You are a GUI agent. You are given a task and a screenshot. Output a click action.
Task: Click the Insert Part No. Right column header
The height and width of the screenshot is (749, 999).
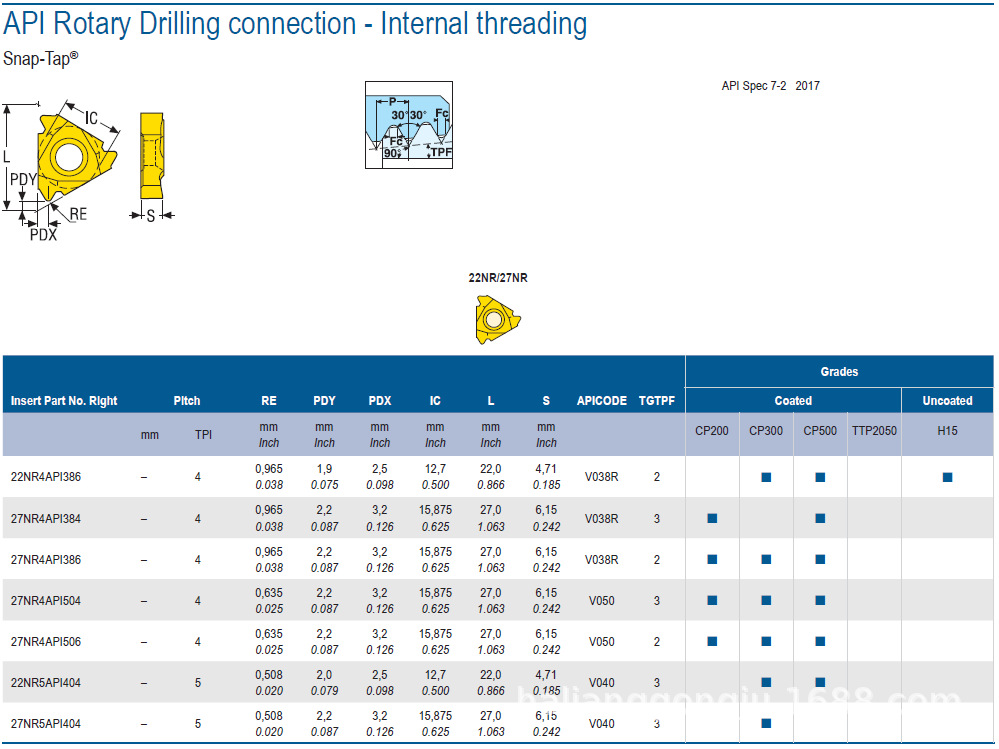point(64,401)
